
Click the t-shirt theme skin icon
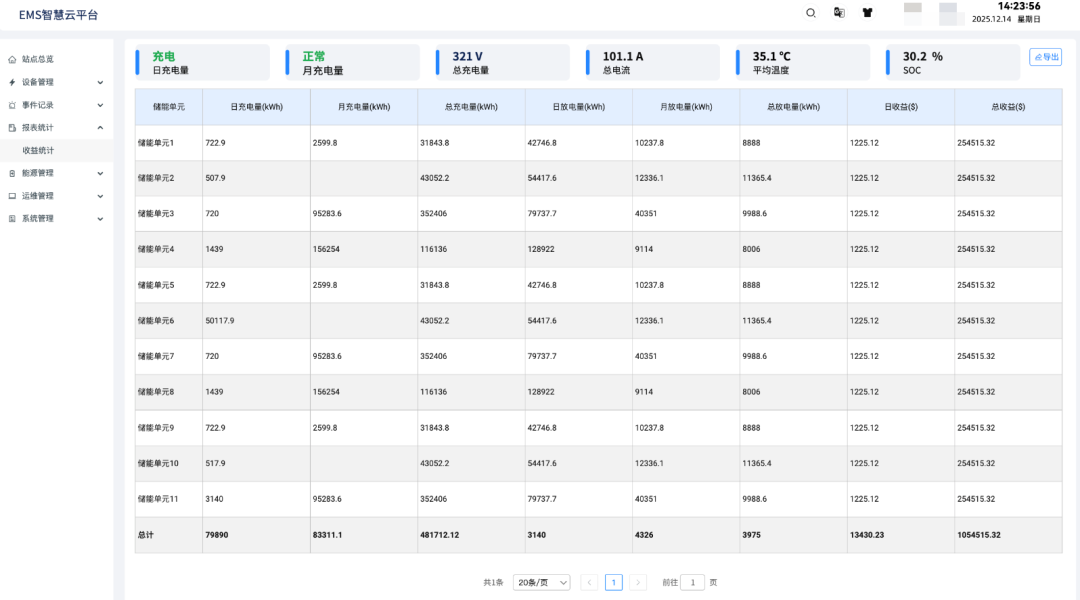[x=868, y=13]
